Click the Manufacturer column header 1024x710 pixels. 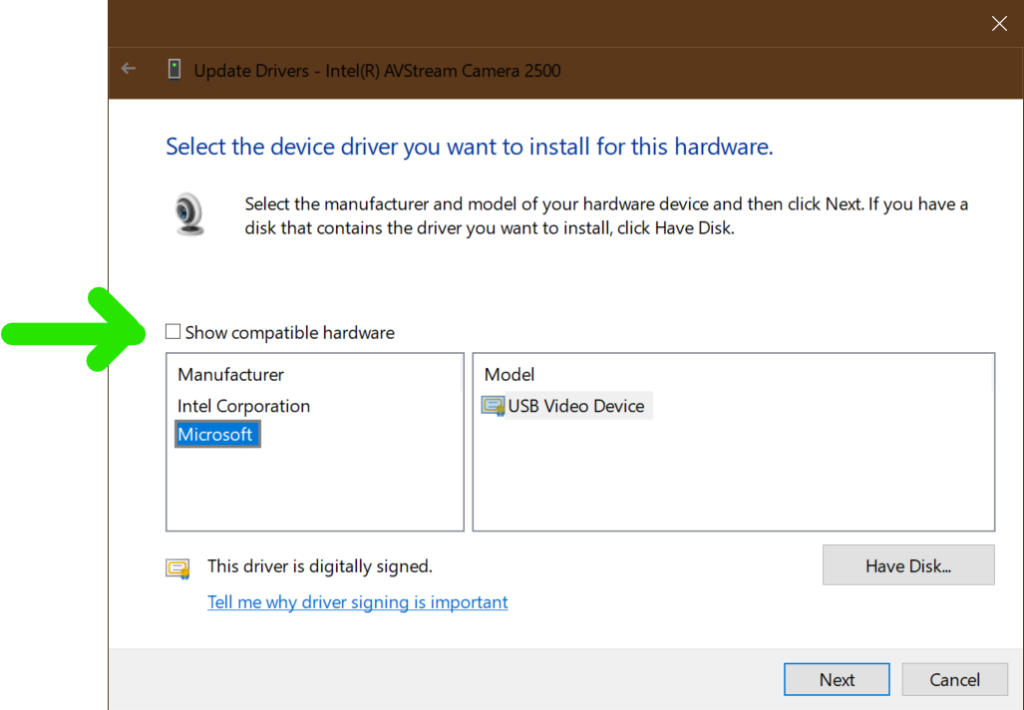[231, 375]
